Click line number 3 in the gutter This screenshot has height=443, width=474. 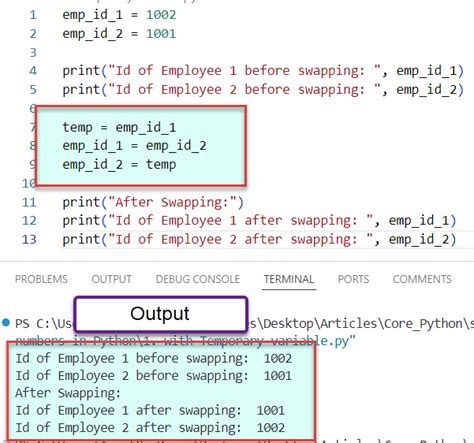click(33, 52)
